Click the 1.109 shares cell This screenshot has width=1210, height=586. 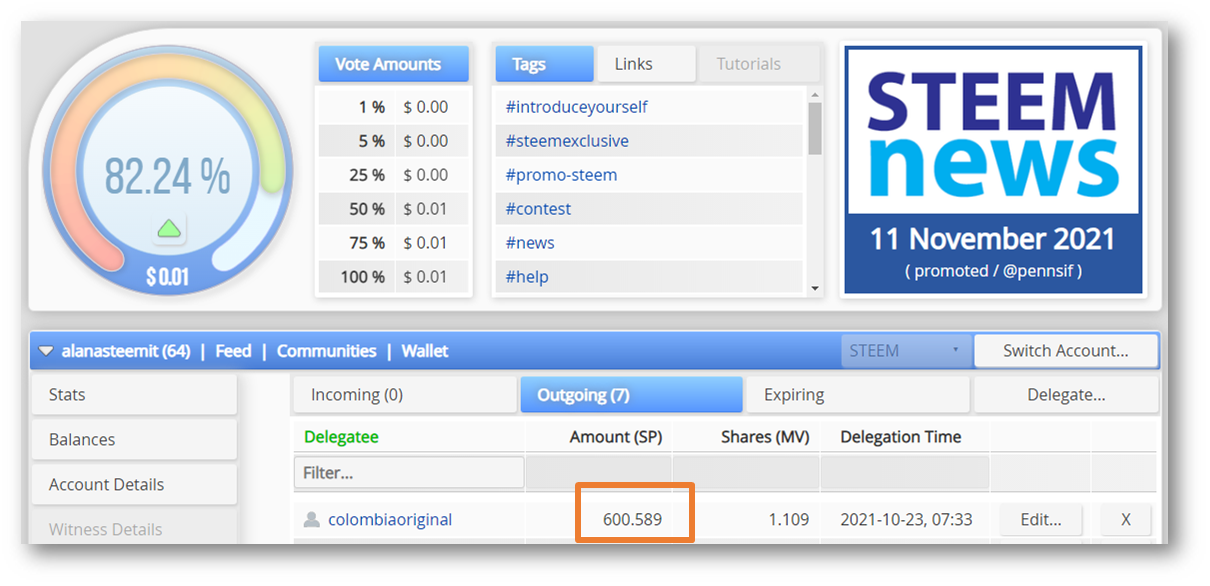[x=788, y=519]
